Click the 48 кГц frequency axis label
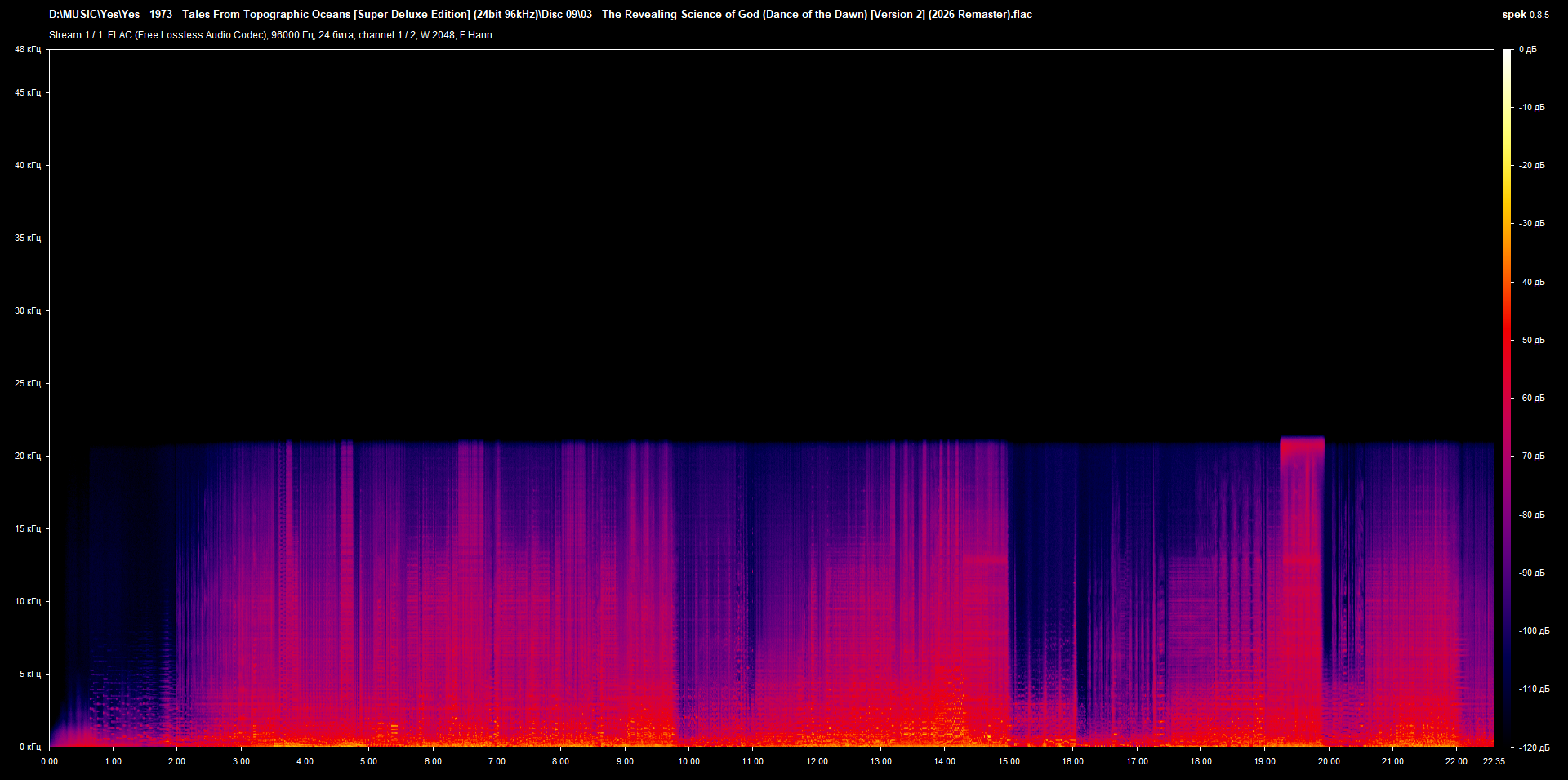Image resolution: width=1568 pixels, height=780 pixels. [x=28, y=50]
